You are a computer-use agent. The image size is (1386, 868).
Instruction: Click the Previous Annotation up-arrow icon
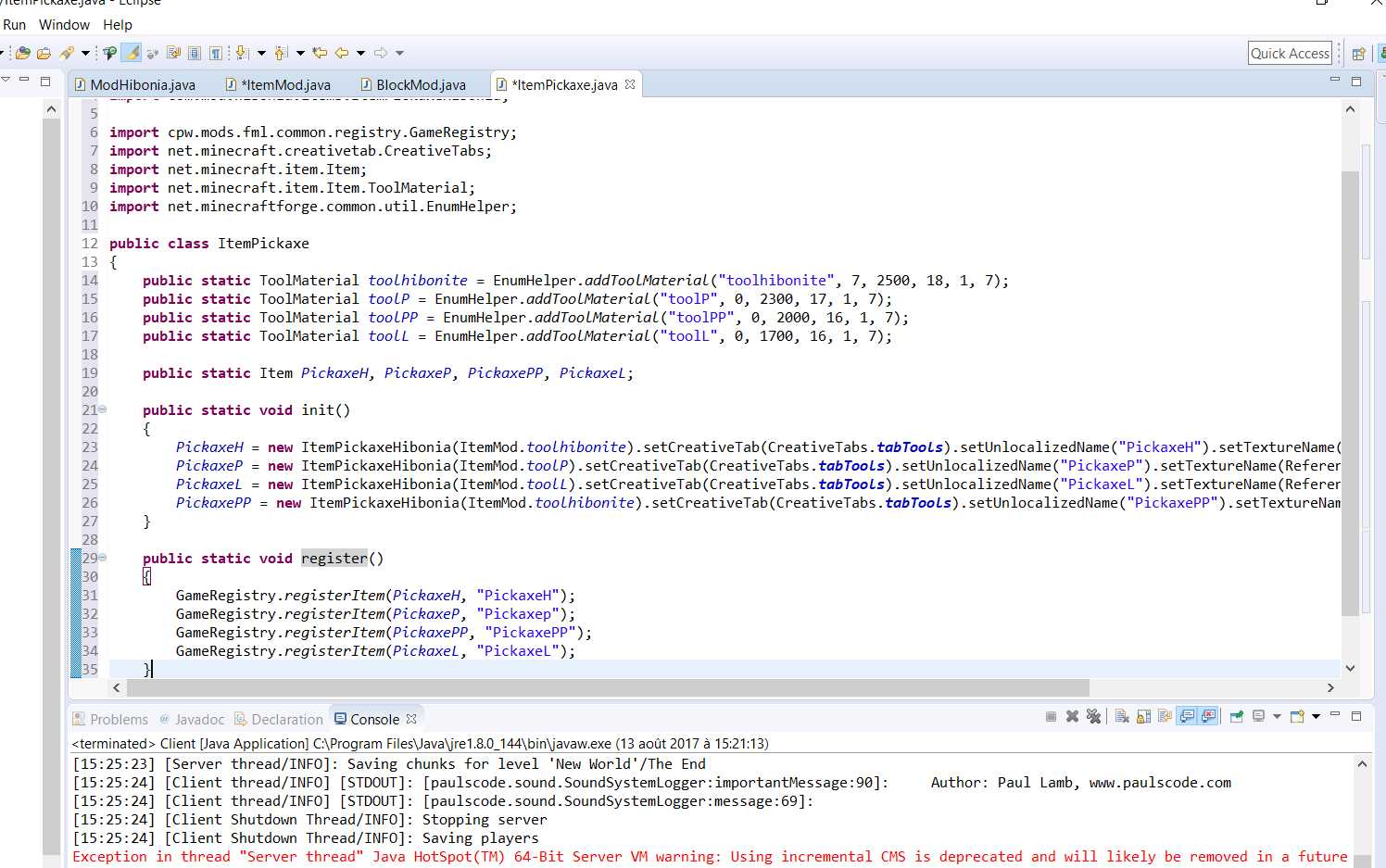click(282, 53)
